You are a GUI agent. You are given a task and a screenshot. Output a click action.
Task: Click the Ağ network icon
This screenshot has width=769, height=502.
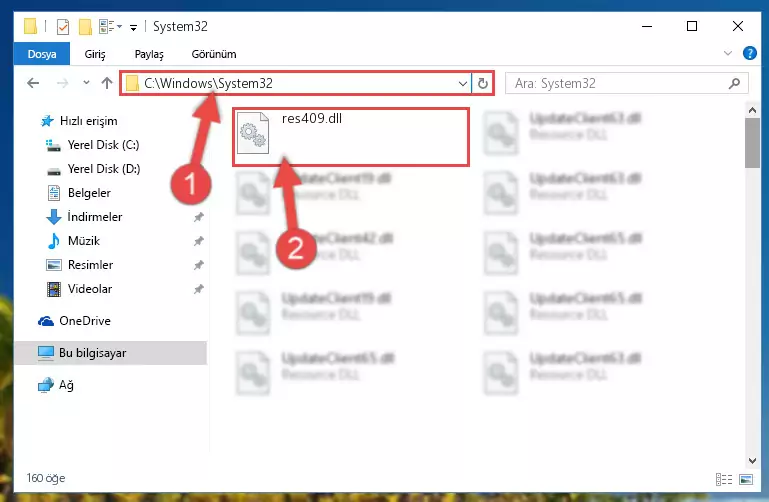(46, 385)
